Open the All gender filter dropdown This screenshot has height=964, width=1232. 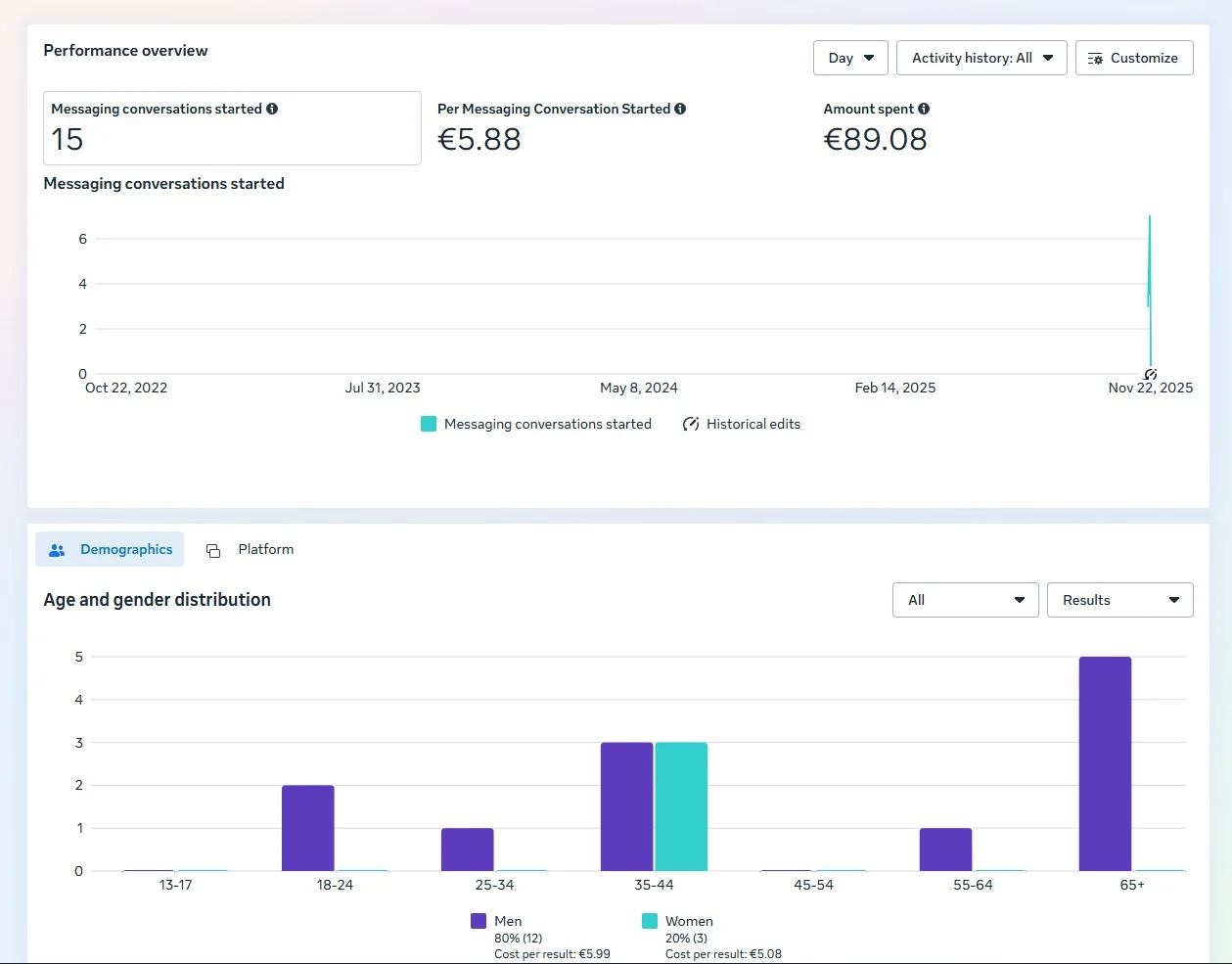coord(965,600)
